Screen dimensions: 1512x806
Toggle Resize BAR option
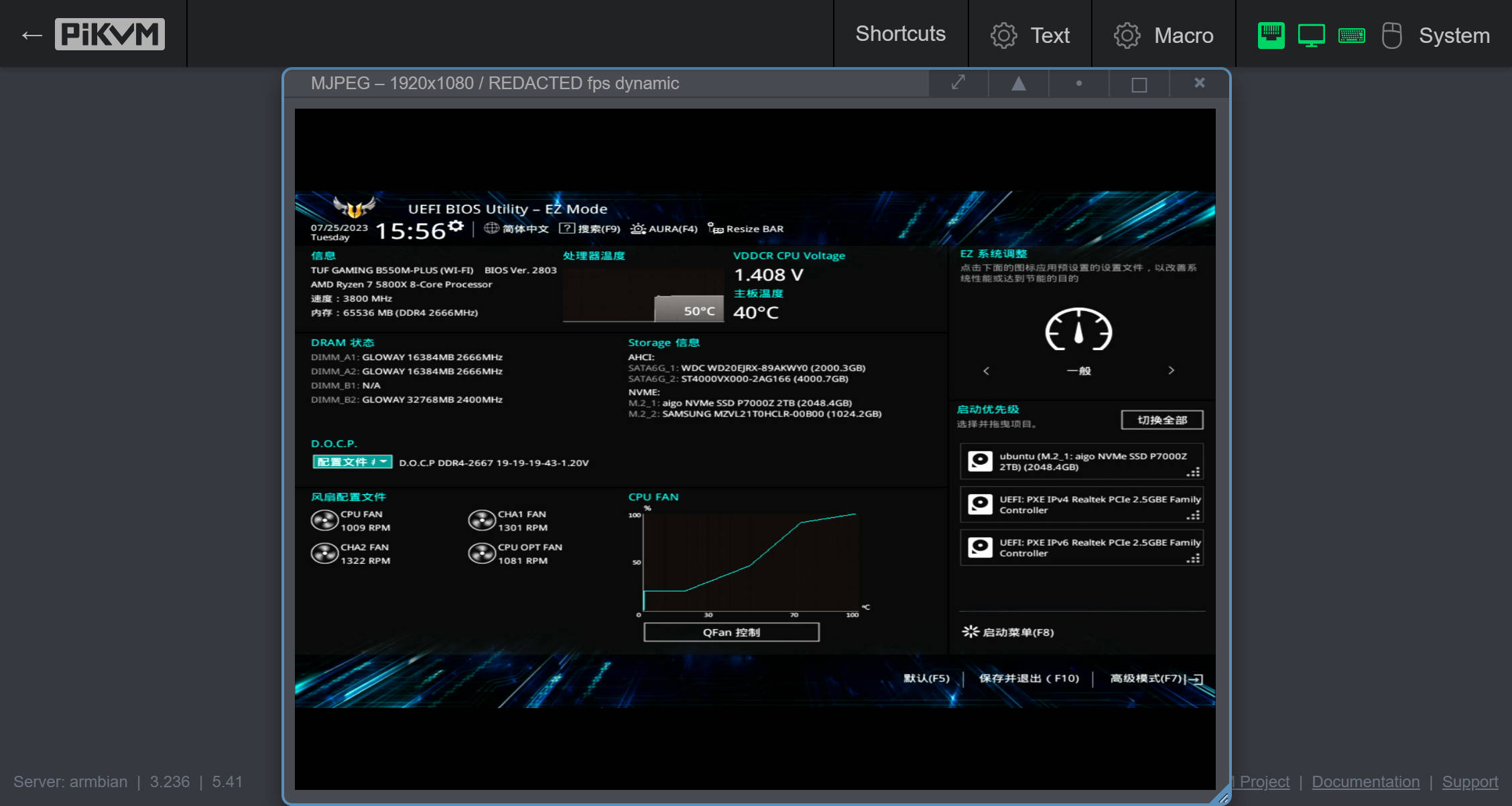click(x=746, y=229)
